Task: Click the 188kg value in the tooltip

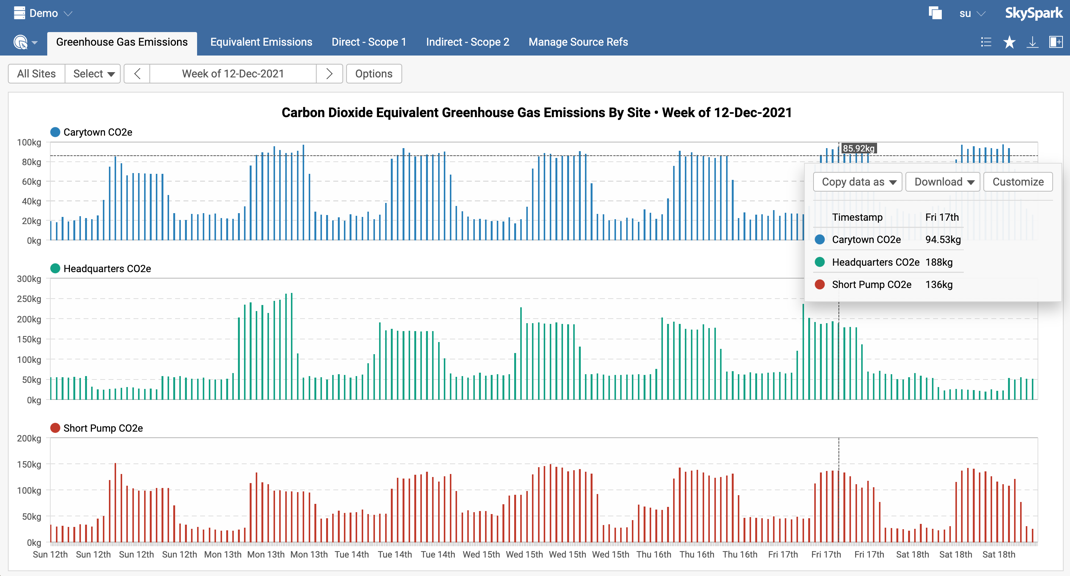Action: pos(939,262)
